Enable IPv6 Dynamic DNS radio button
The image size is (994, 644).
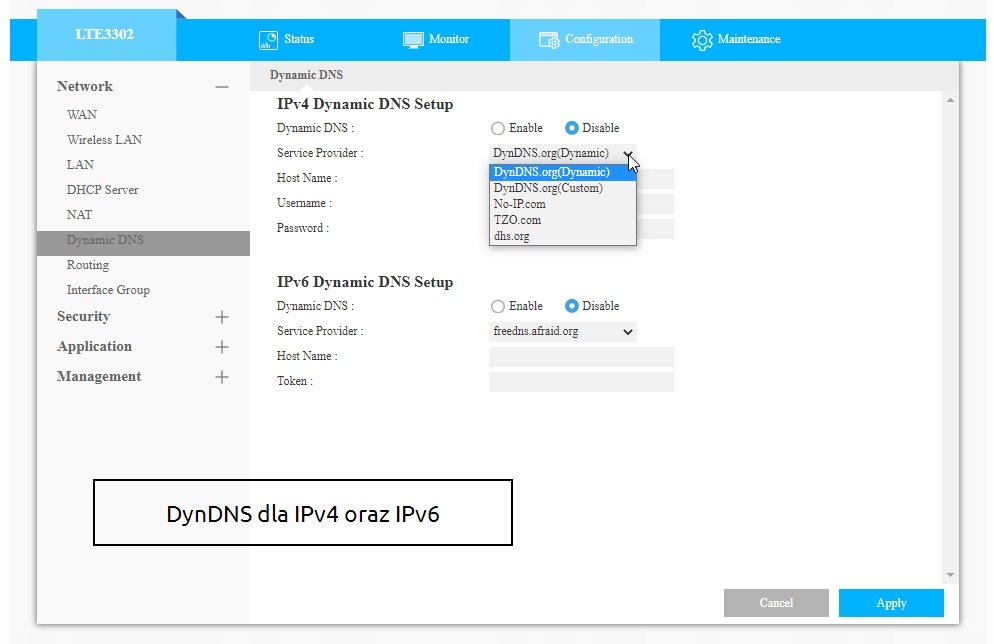point(498,306)
